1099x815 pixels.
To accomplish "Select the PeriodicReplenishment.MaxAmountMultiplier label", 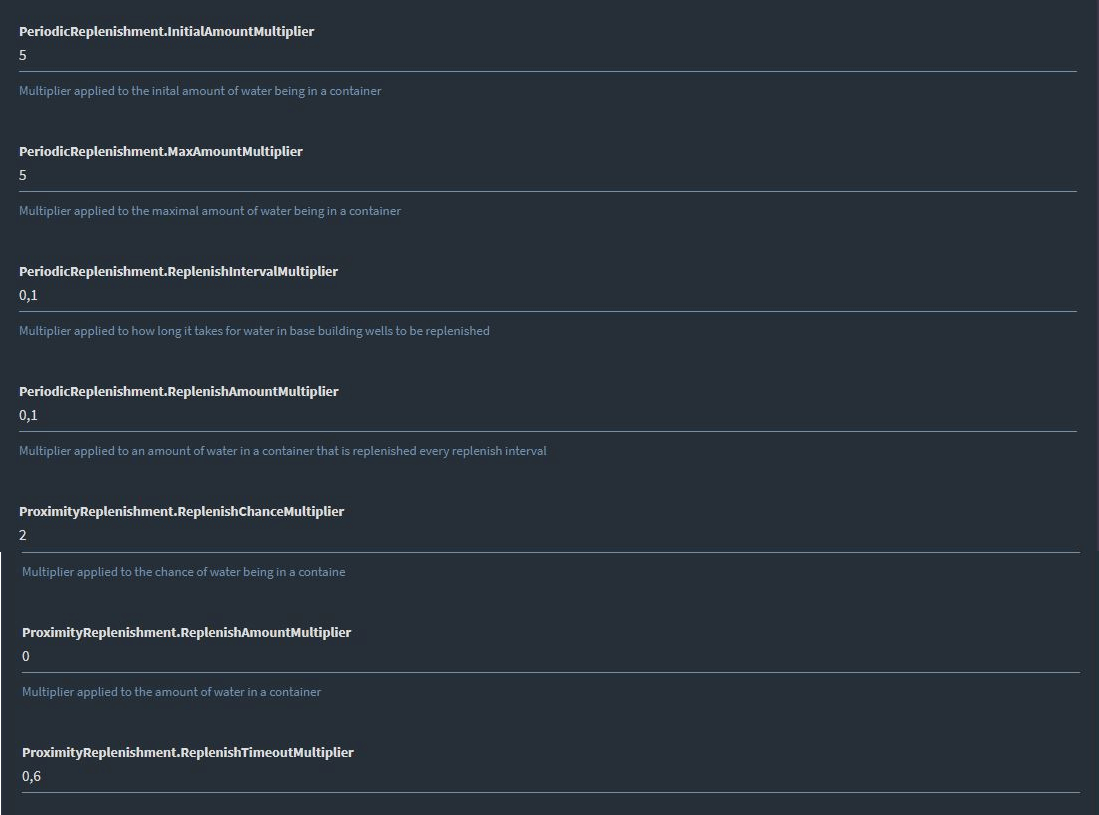I will pos(161,151).
